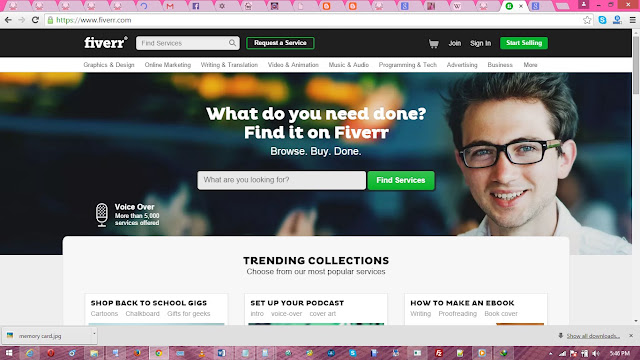Open Internet Explorer from taskbar
Image resolution: width=640 pixels, height=360 pixels.
coord(29,353)
